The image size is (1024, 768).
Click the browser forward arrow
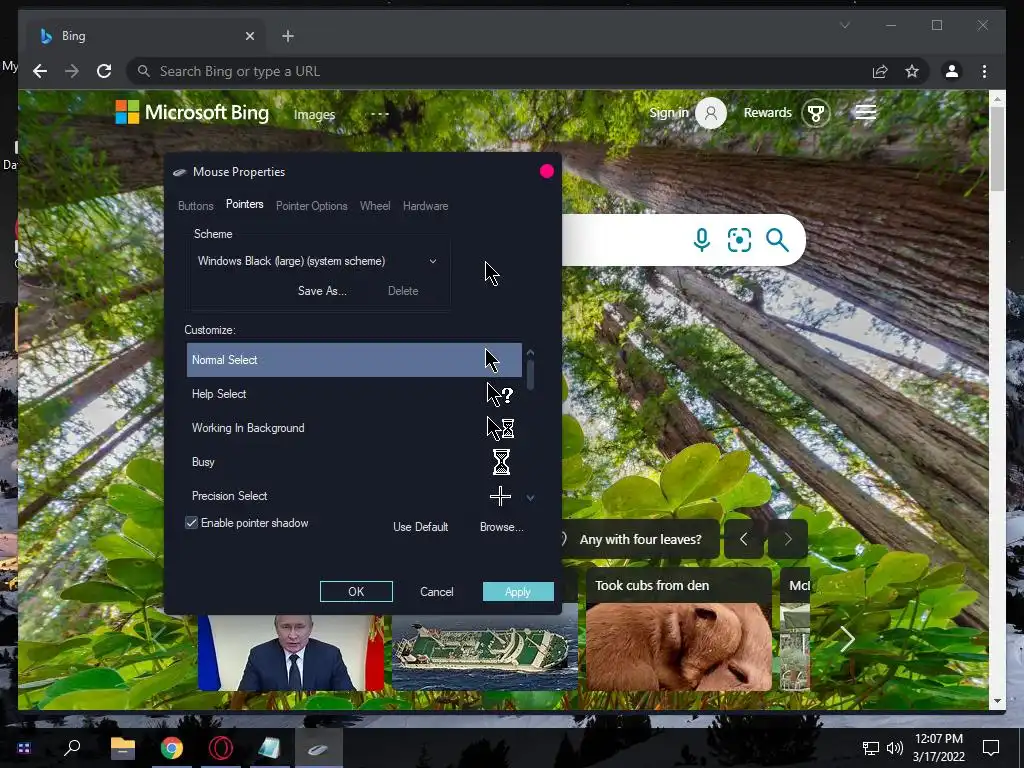click(72, 71)
